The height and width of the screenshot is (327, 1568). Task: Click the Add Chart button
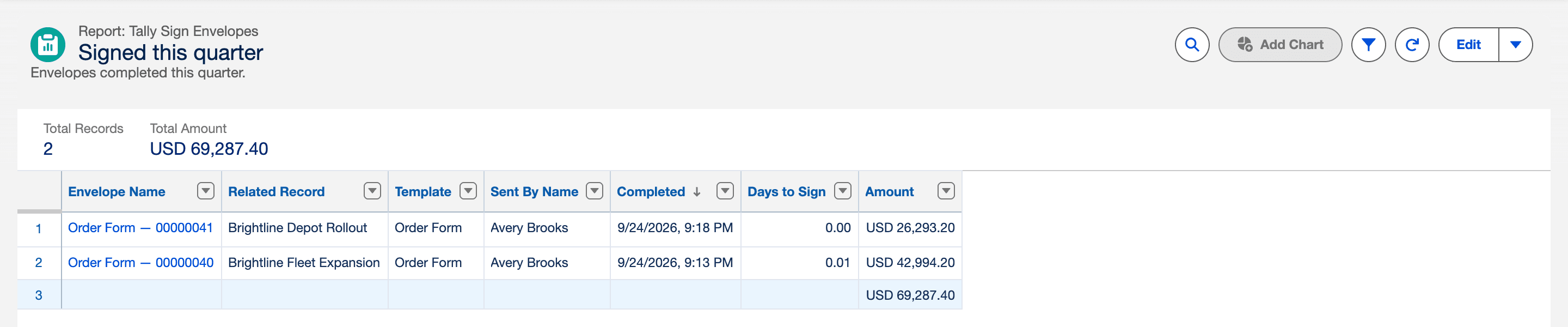(1279, 45)
